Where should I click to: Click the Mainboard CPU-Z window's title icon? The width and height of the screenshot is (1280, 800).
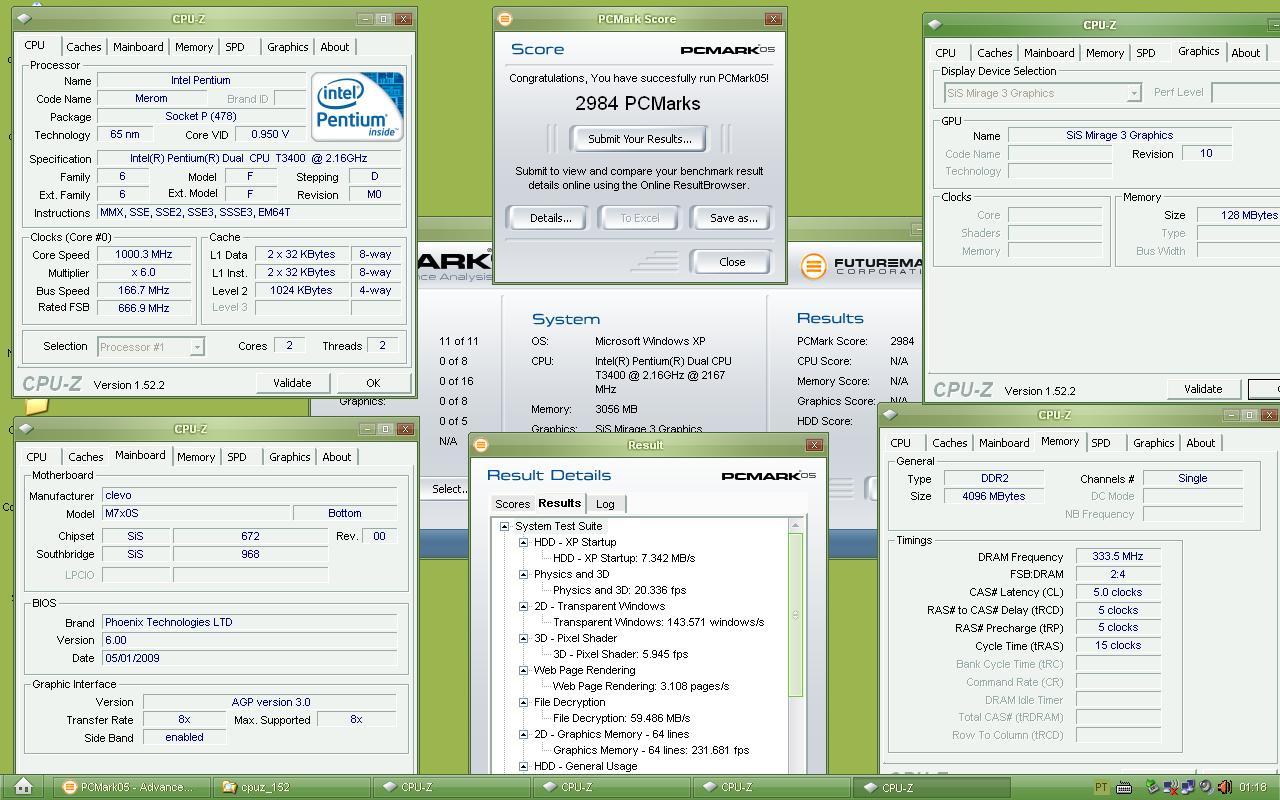click(25, 428)
